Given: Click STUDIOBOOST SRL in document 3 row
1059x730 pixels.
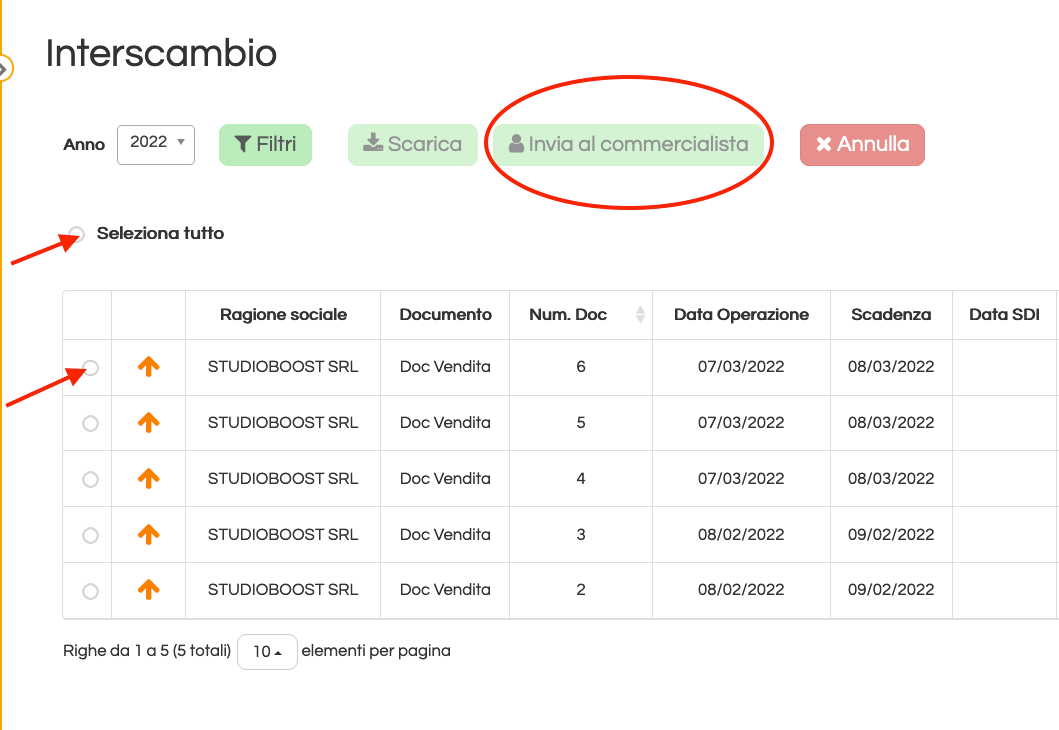Looking at the screenshot, I should point(283,535).
